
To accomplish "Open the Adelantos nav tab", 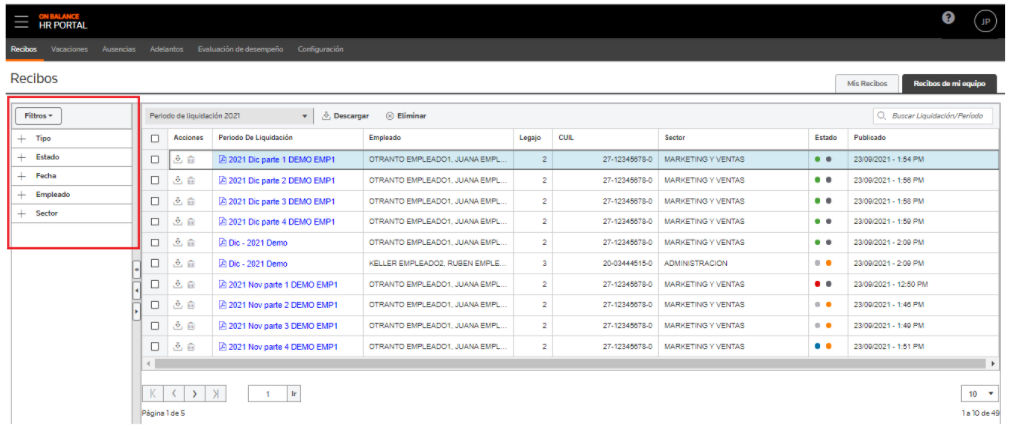I will coord(167,50).
